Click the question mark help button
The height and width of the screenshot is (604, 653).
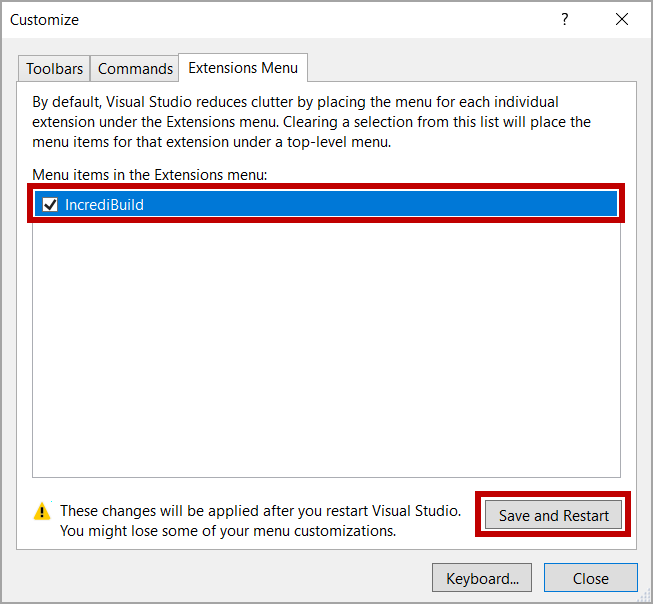point(565,20)
